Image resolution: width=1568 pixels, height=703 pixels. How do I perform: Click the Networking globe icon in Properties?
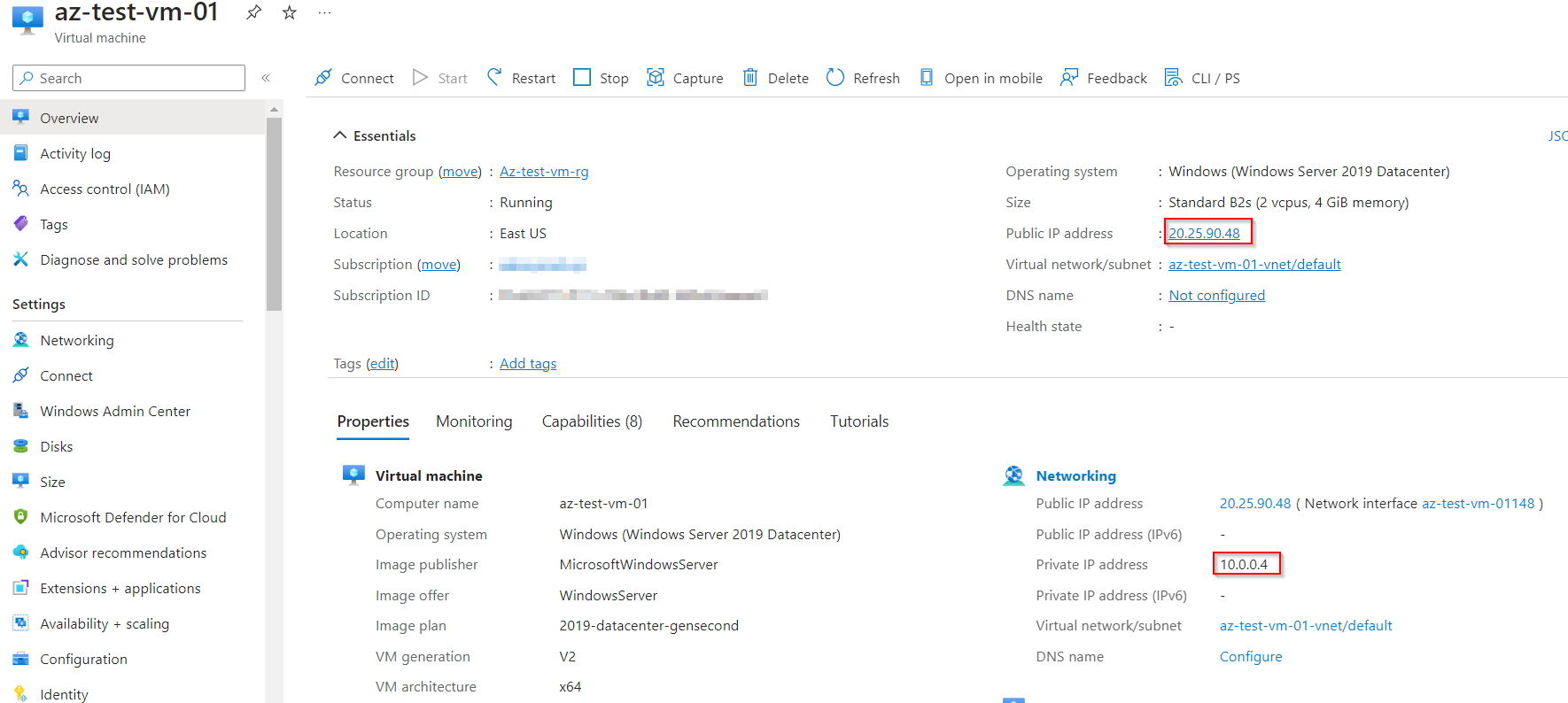tap(1013, 476)
